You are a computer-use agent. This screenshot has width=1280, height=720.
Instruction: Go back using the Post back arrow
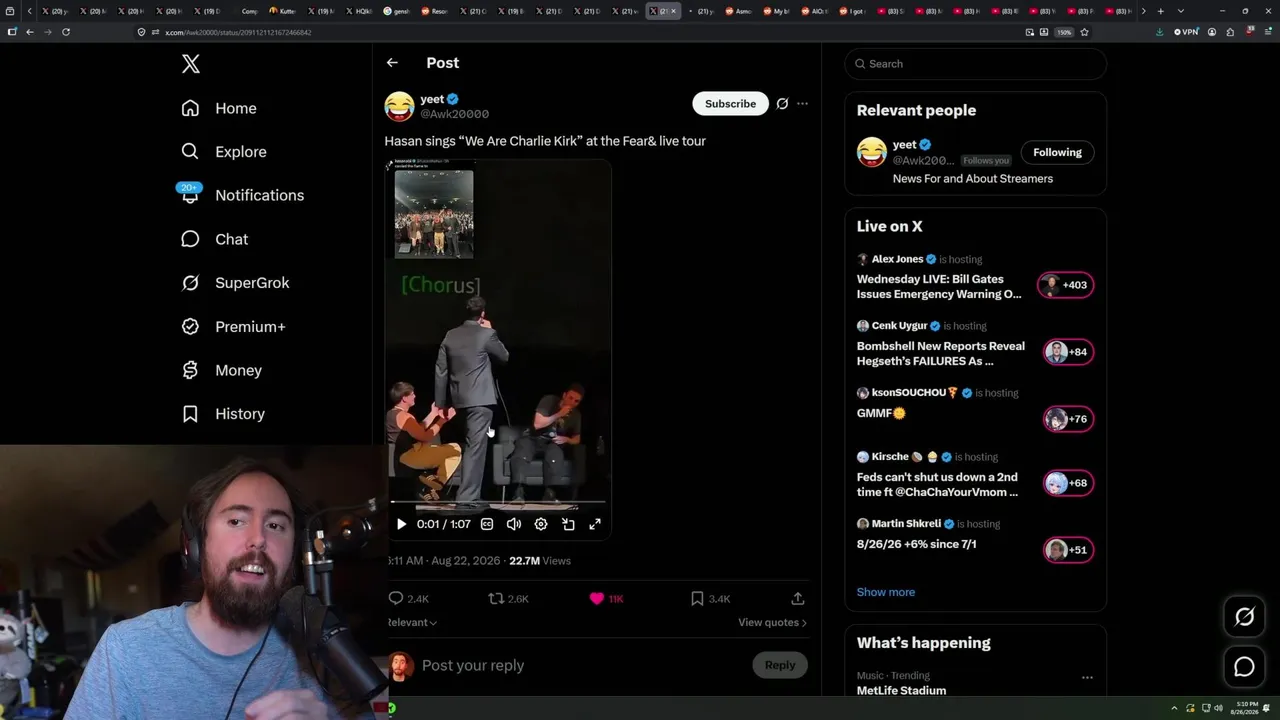(x=392, y=63)
